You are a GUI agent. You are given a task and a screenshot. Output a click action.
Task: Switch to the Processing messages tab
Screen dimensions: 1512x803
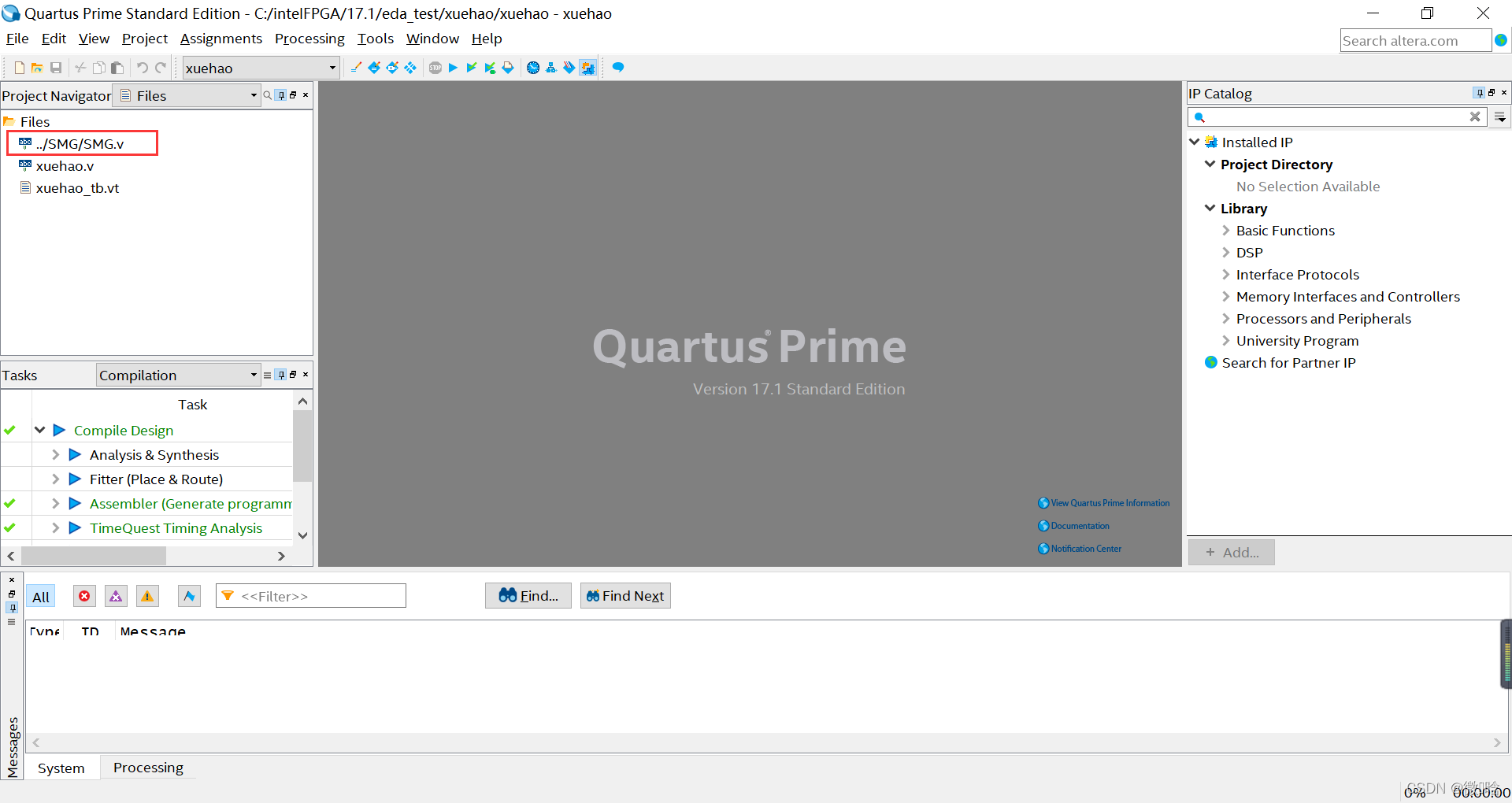[148, 768]
